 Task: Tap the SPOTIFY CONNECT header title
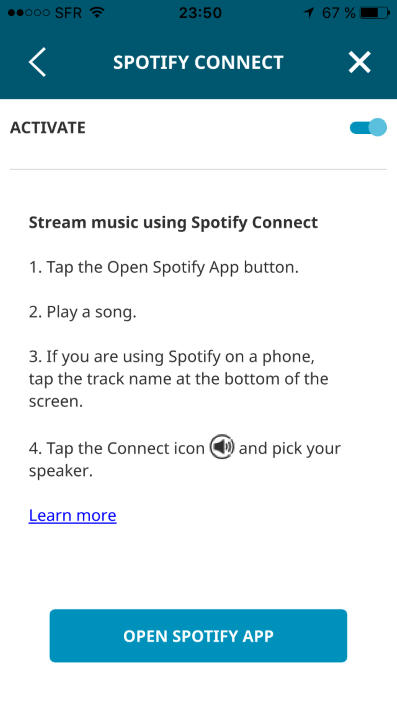pyautogui.click(x=198, y=62)
